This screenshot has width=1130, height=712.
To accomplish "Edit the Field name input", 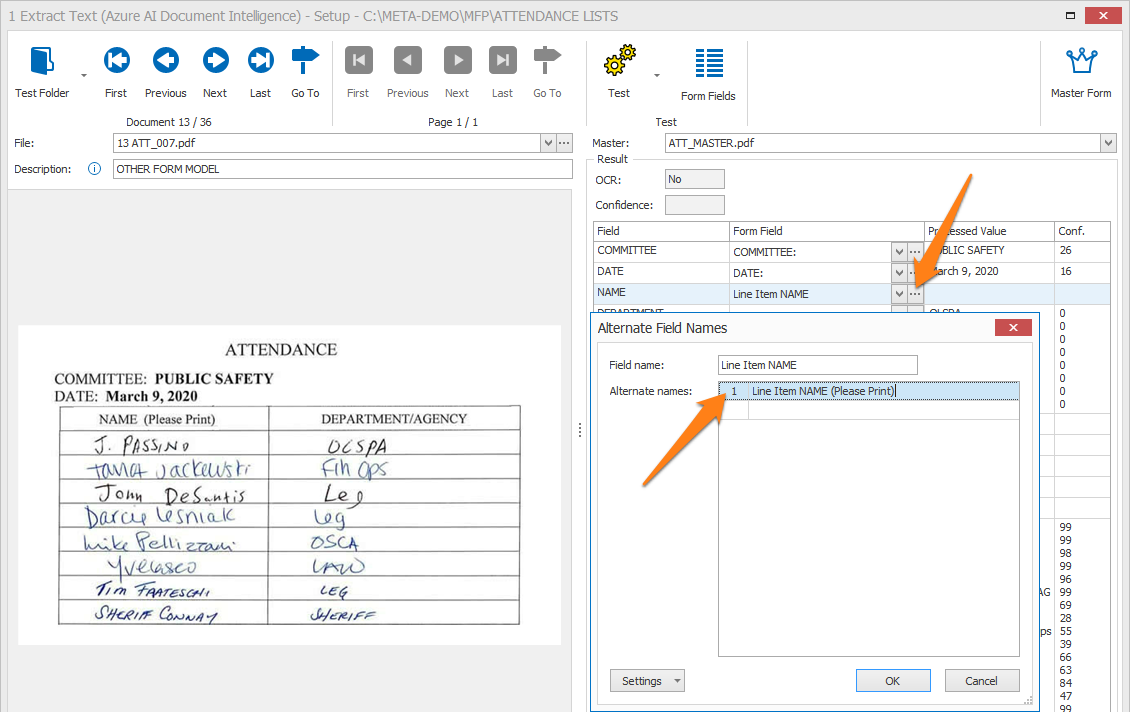I will click(x=817, y=365).
